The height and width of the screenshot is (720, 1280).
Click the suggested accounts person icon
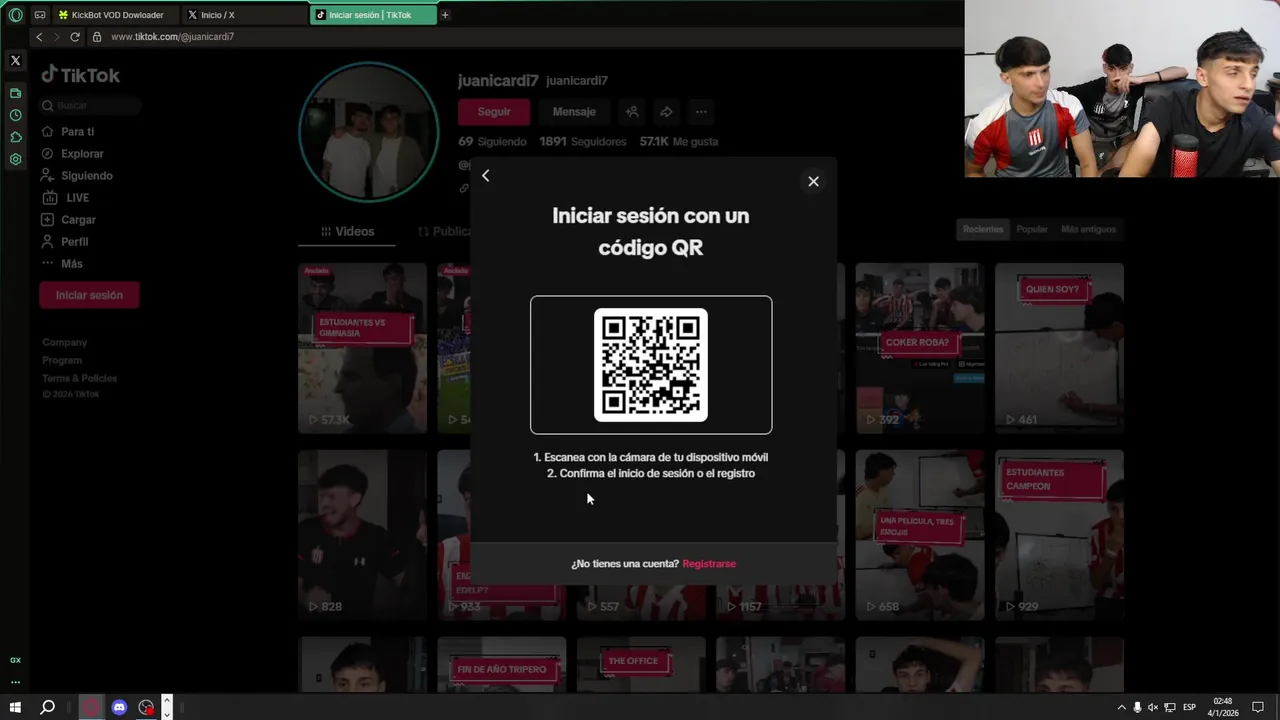(x=631, y=112)
